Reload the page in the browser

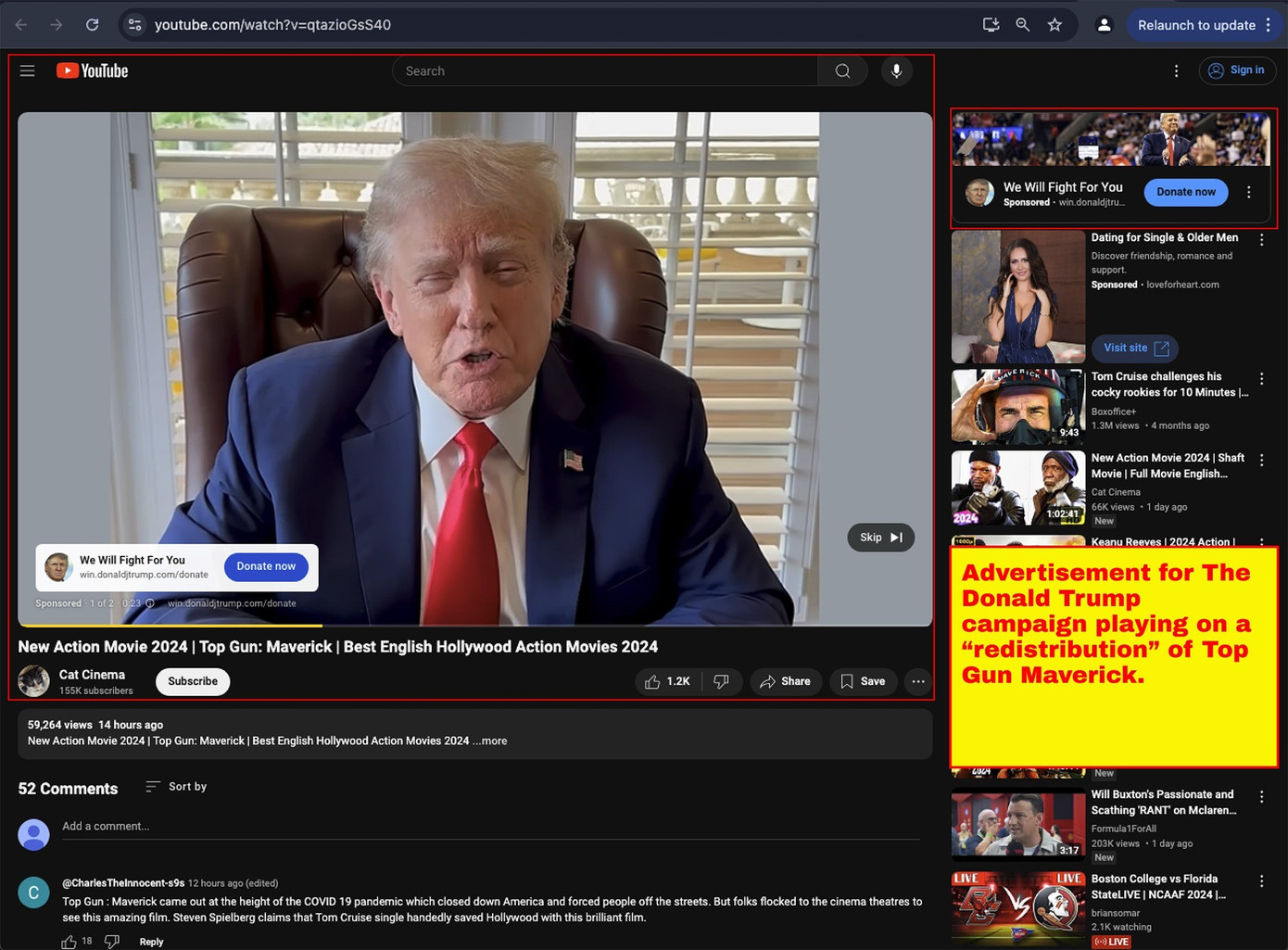click(x=93, y=25)
